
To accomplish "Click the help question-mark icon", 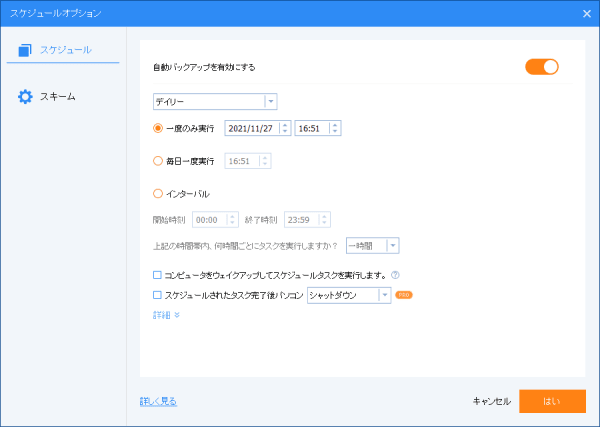I will pyautogui.click(x=395, y=275).
